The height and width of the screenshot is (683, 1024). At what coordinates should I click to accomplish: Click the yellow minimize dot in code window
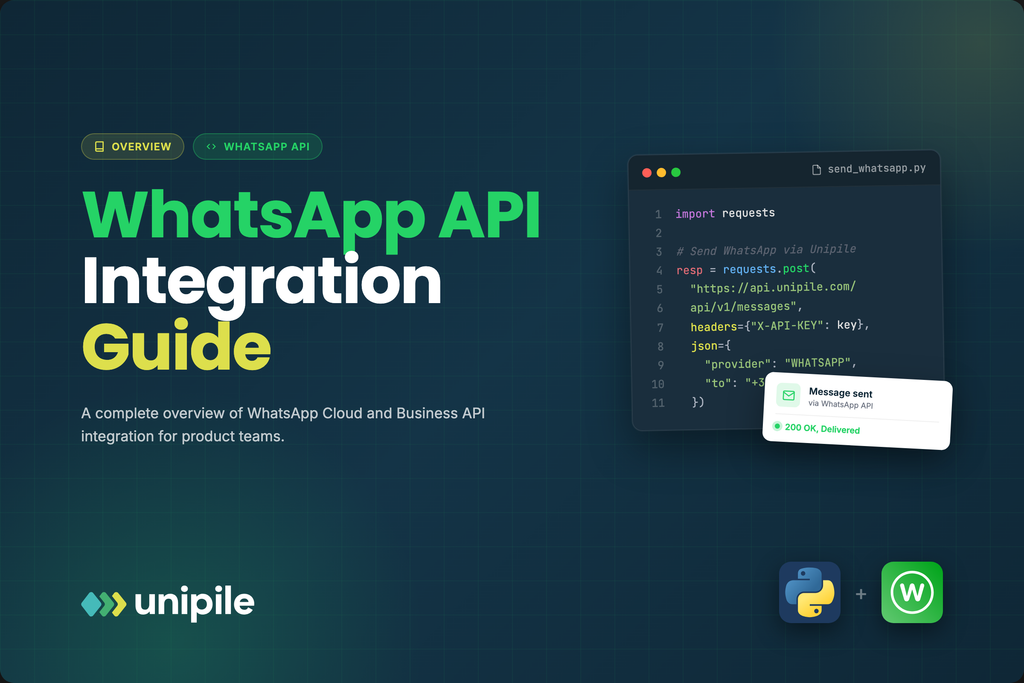tap(661, 172)
